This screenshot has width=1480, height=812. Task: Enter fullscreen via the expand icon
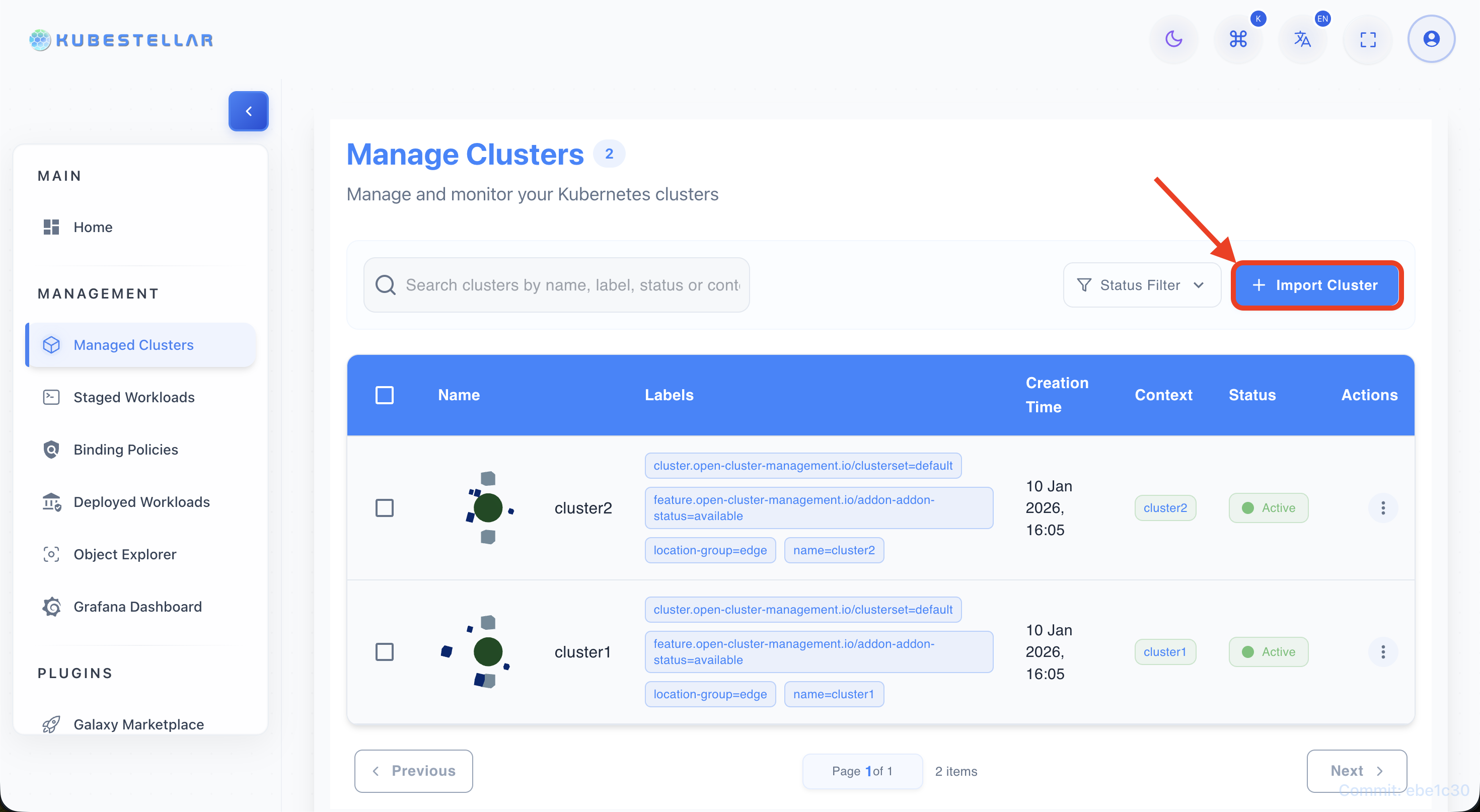pyautogui.click(x=1368, y=39)
